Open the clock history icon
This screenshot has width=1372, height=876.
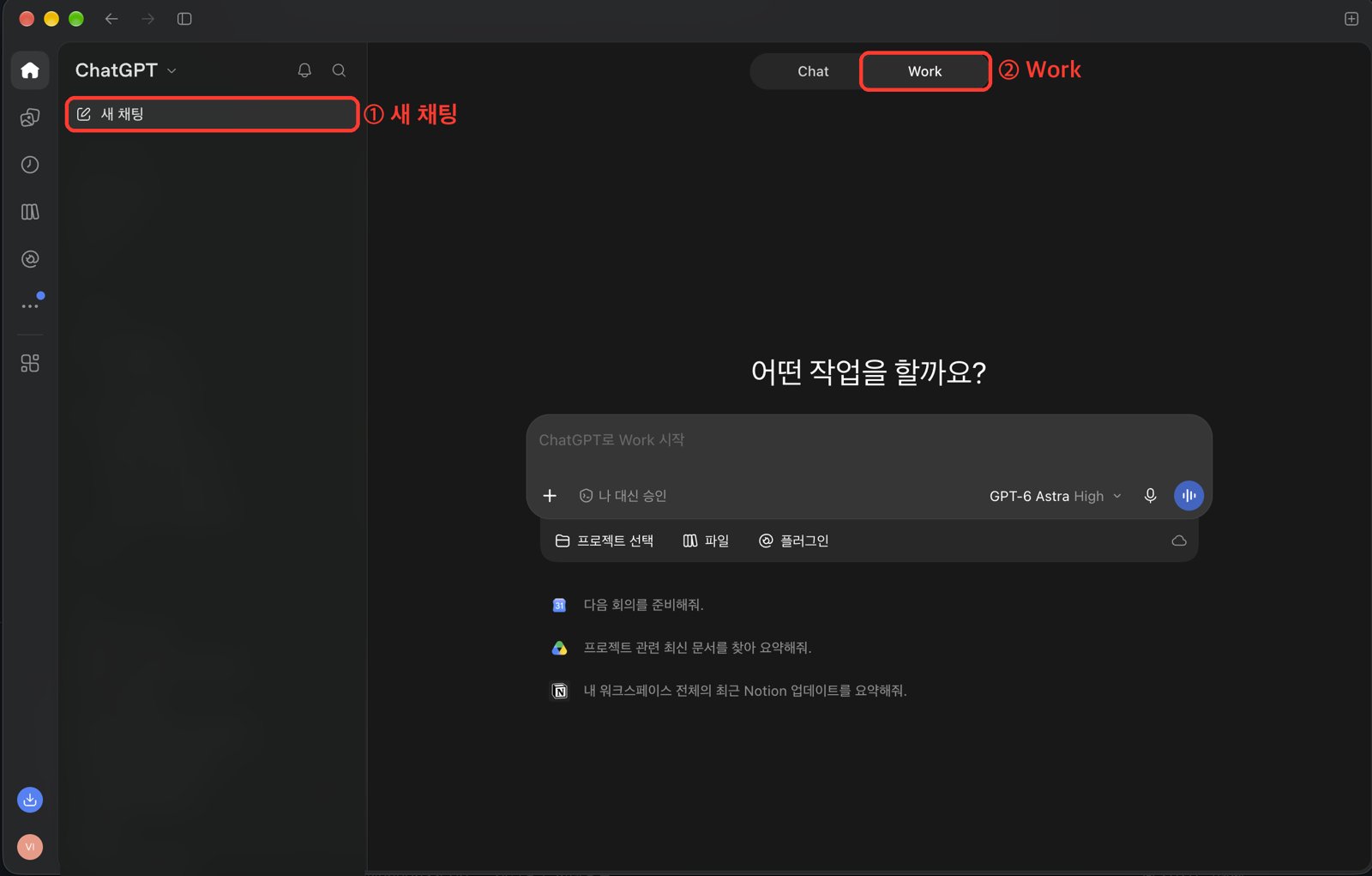pos(30,165)
